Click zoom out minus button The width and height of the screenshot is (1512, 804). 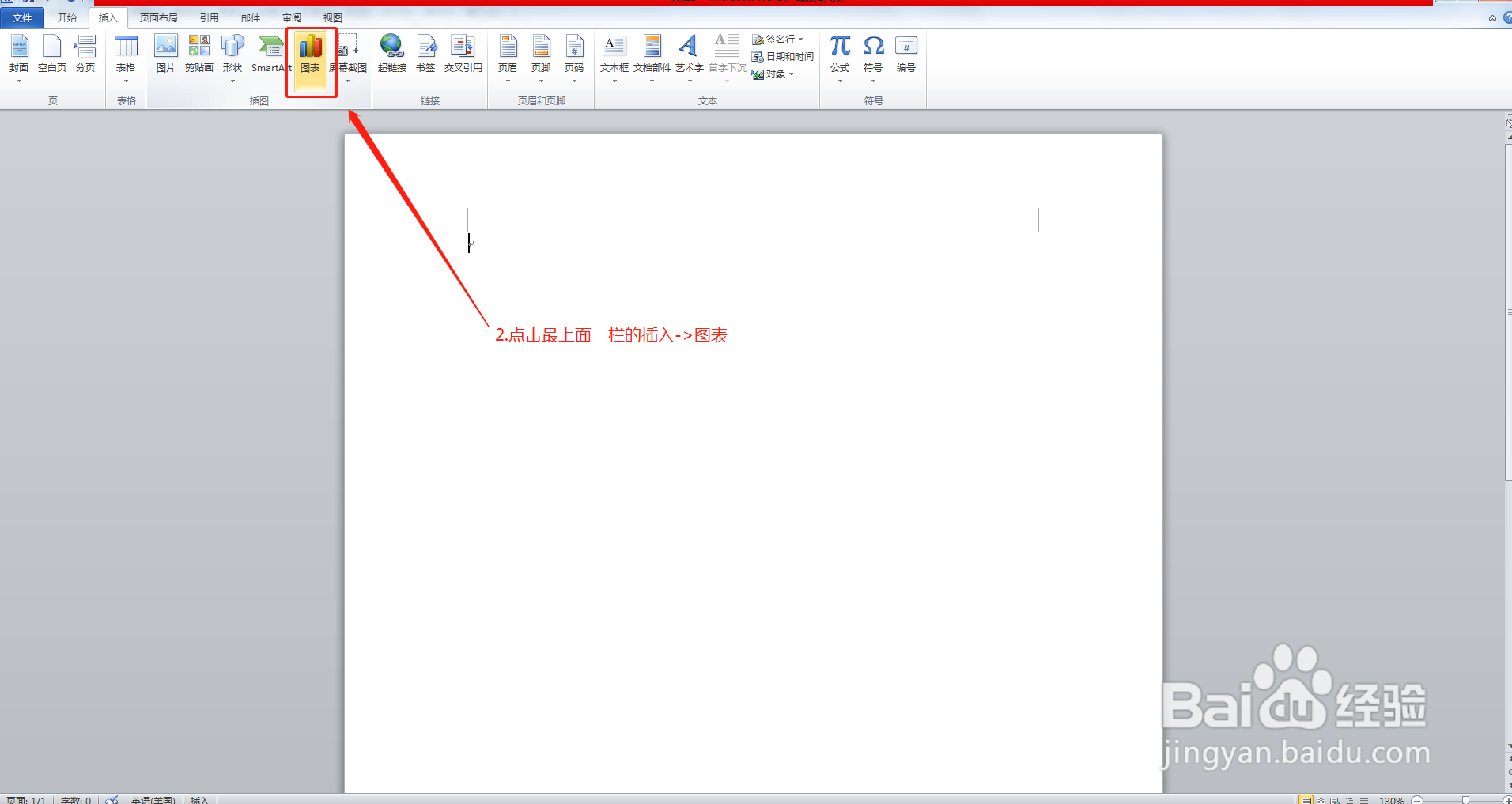[1418, 800]
